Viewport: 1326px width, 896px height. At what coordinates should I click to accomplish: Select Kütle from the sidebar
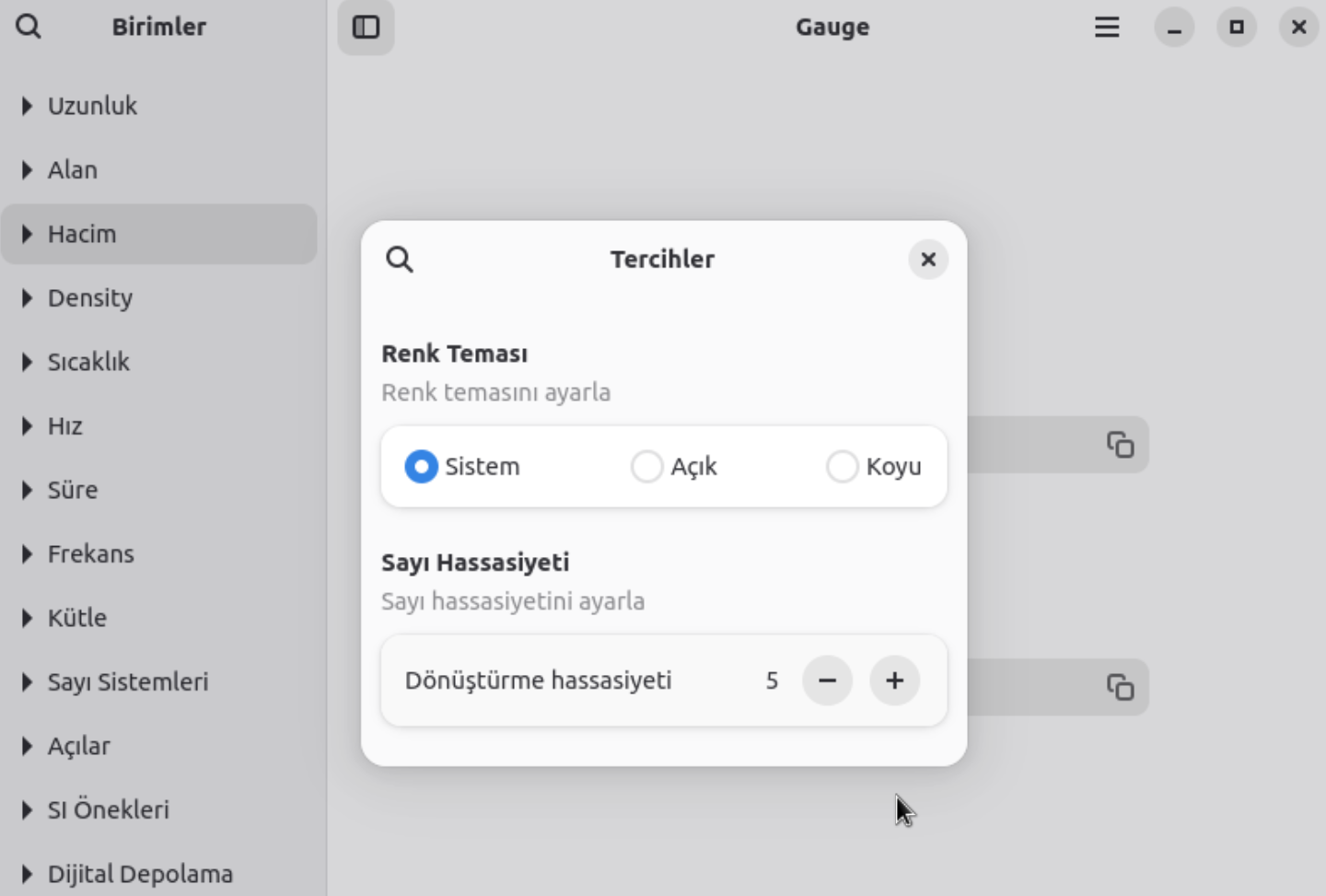click(x=77, y=618)
